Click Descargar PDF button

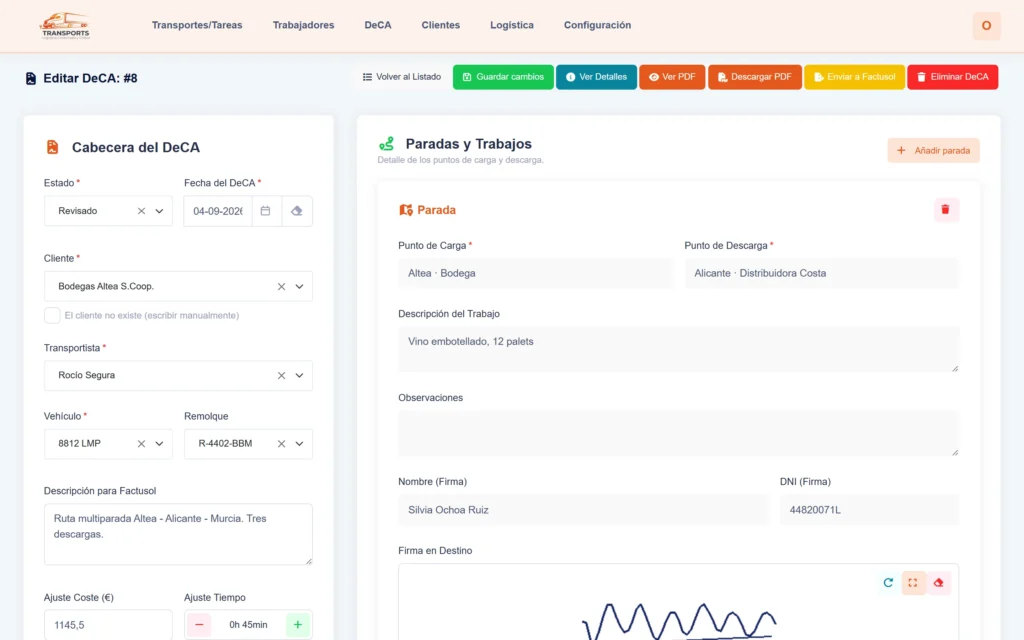coord(755,77)
